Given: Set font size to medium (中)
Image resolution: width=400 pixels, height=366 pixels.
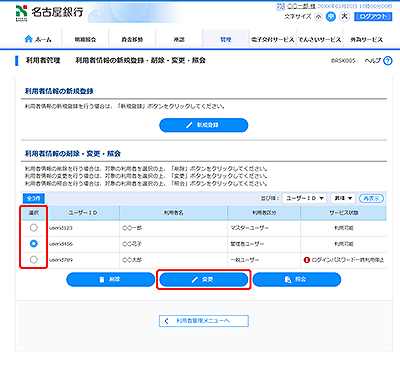Looking at the screenshot, I should [x=331, y=17].
